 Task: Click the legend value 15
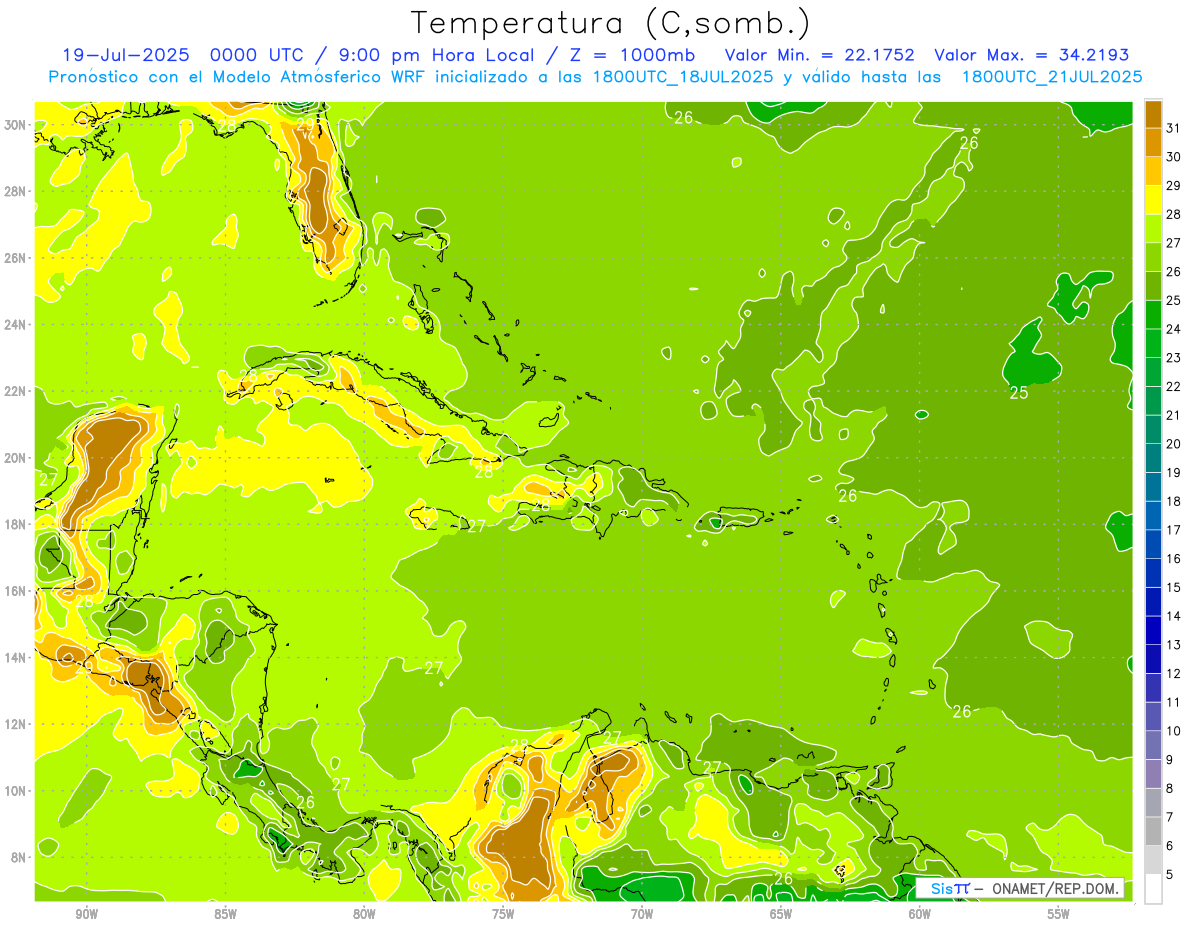(x=1174, y=588)
